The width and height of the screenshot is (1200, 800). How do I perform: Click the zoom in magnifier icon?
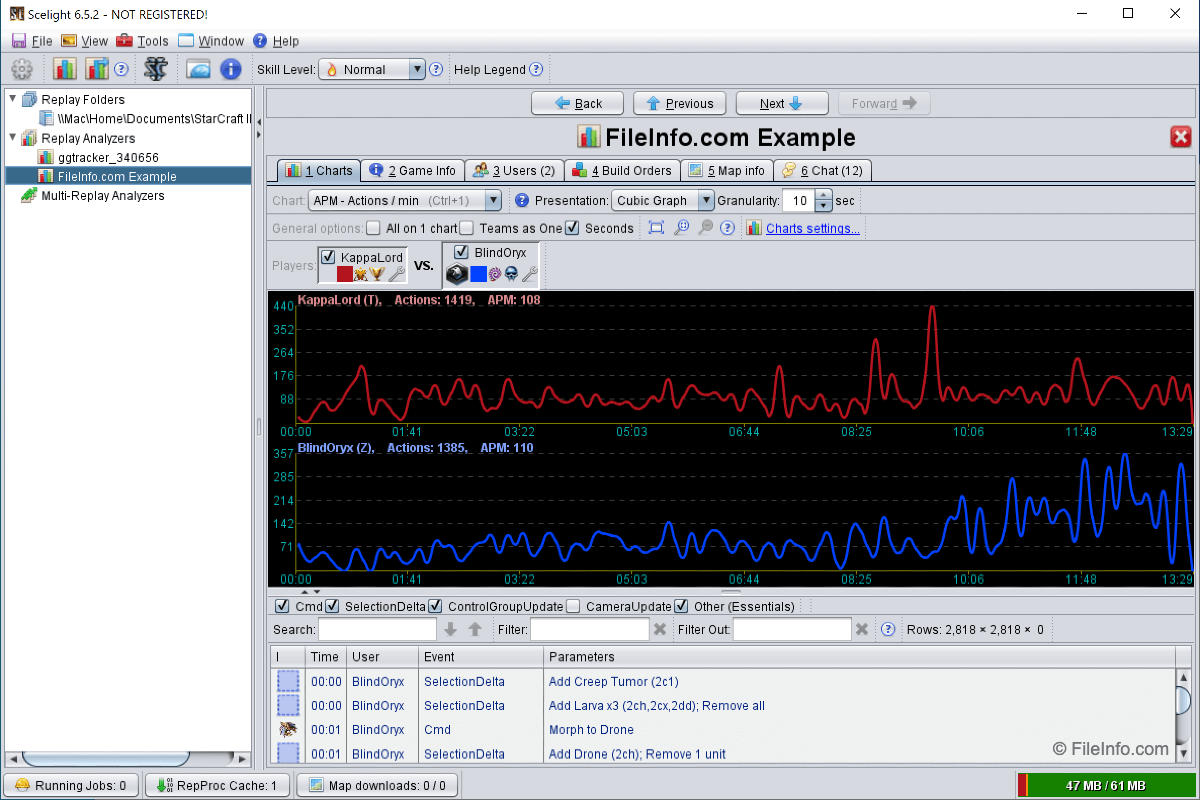[x=681, y=228]
